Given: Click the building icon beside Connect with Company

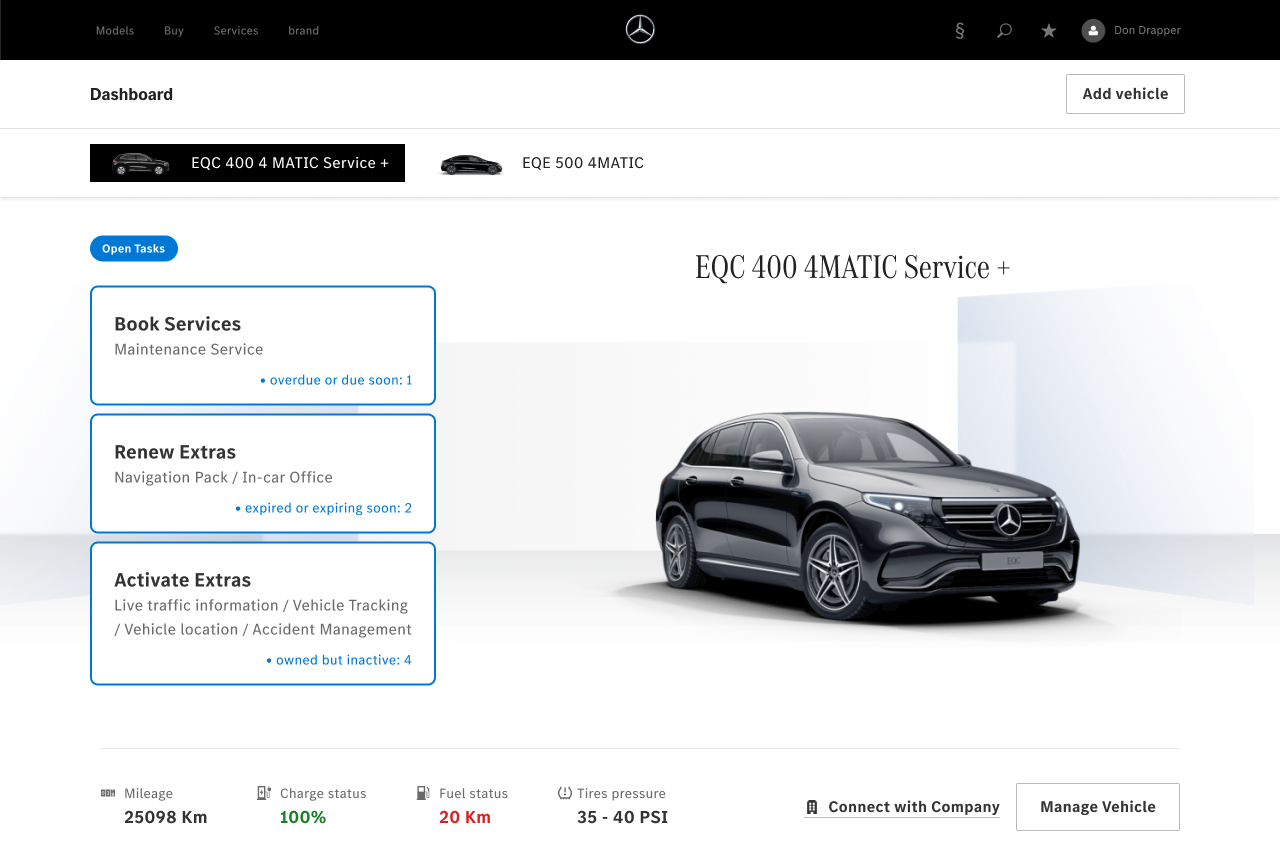Looking at the screenshot, I should [x=812, y=807].
